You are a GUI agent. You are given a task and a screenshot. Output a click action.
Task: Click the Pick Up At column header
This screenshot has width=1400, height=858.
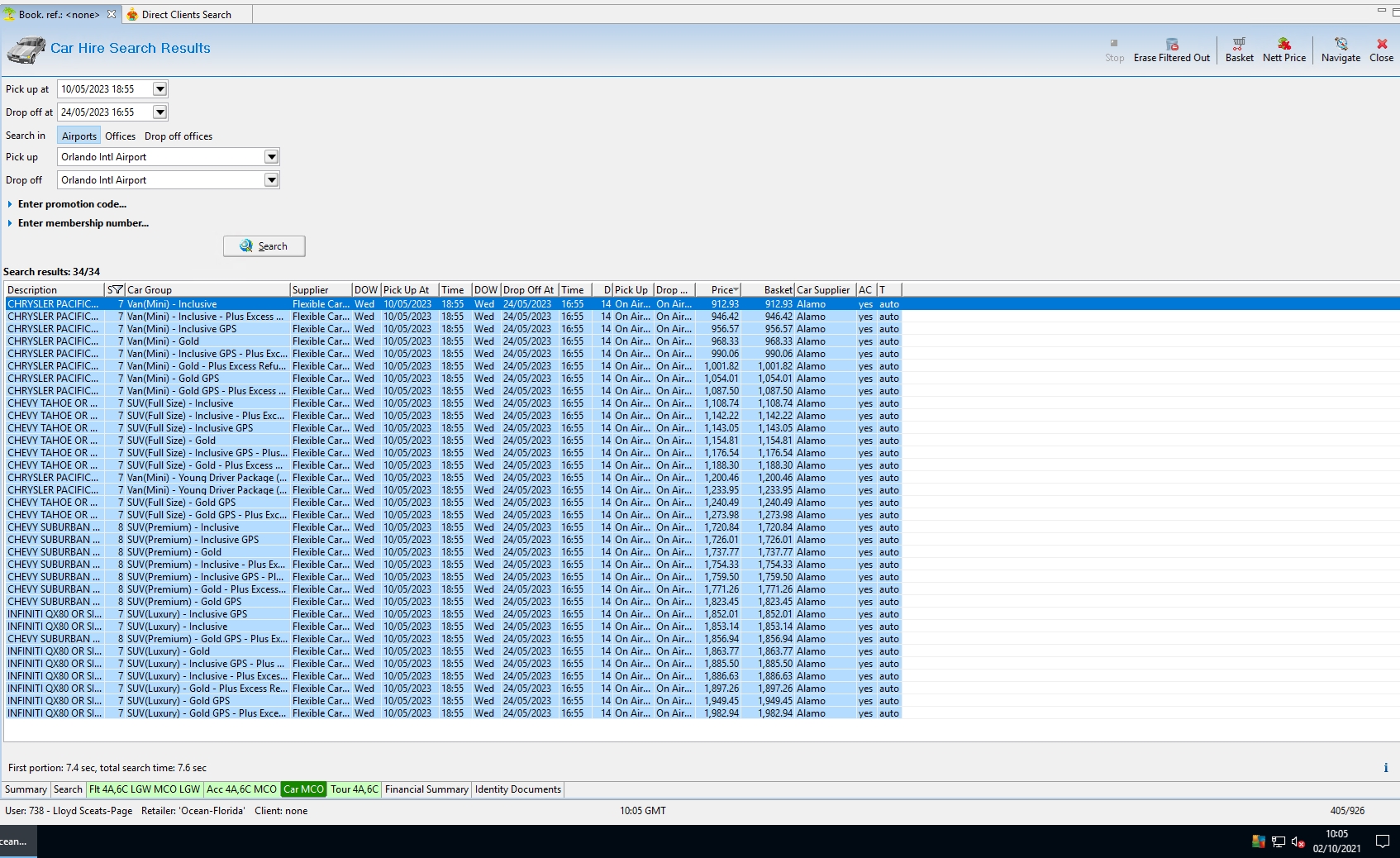410,290
